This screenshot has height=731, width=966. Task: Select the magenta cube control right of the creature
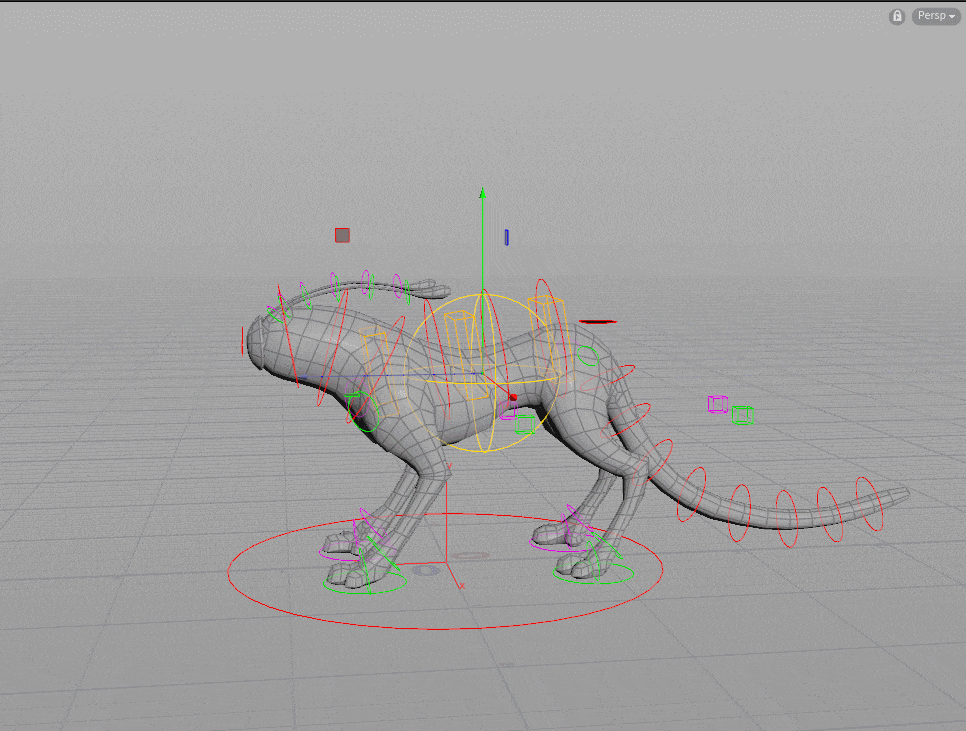tap(718, 404)
